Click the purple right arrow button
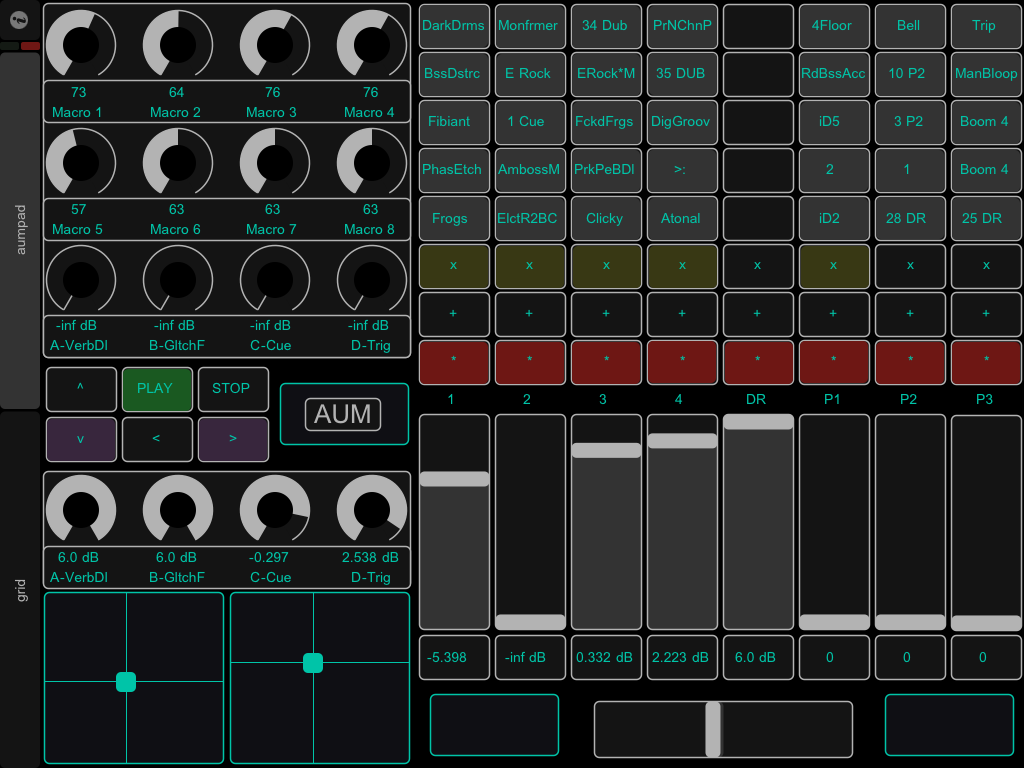The image size is (1024, 768). 233,439
